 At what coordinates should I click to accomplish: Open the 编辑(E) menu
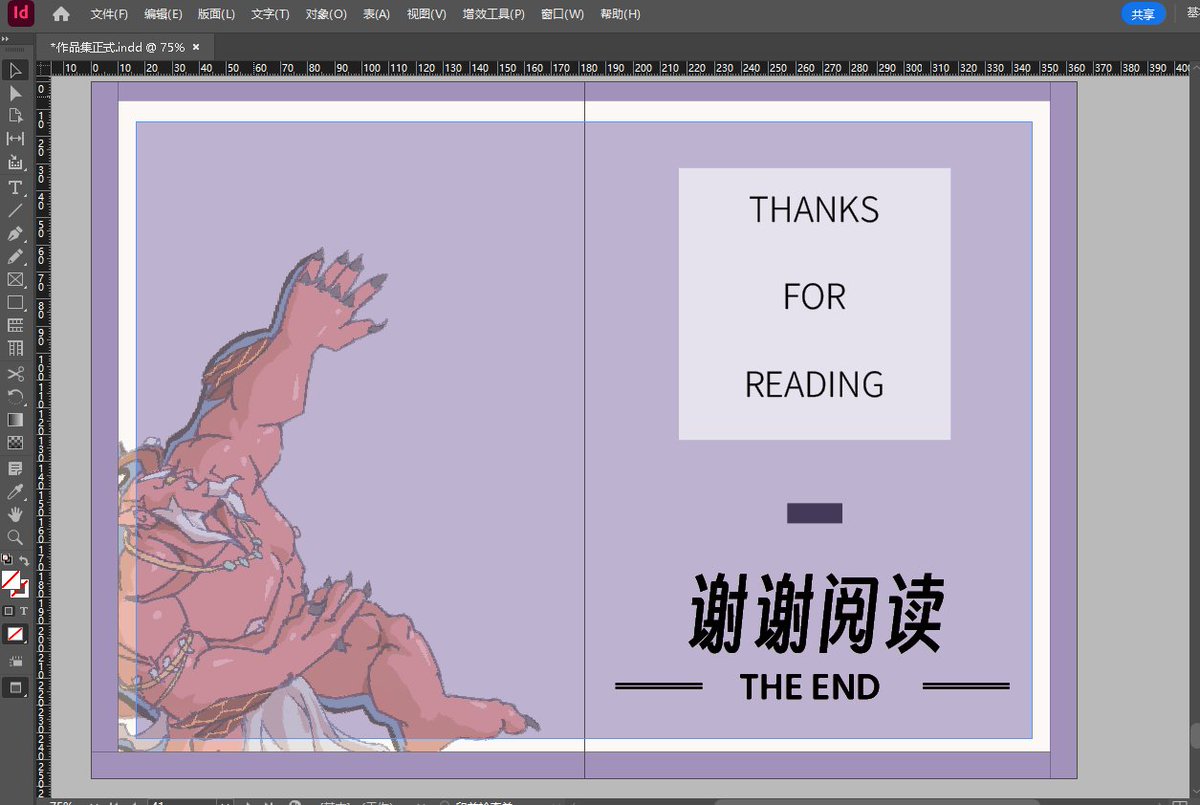(x=163, y=14)
